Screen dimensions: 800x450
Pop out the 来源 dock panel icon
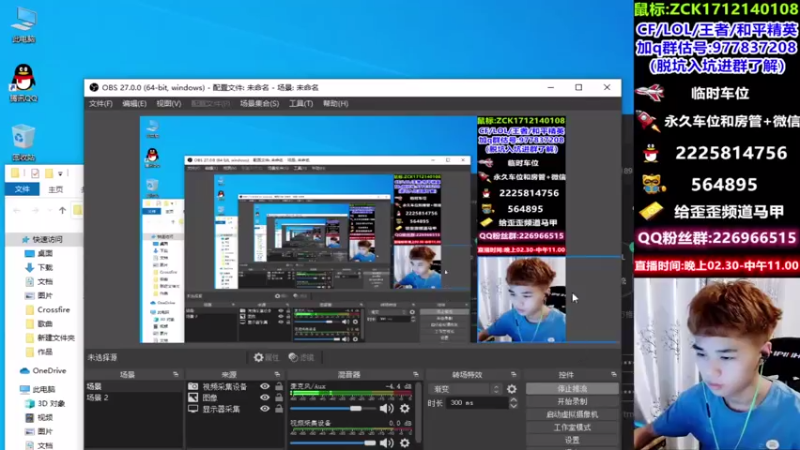point(277,374)
